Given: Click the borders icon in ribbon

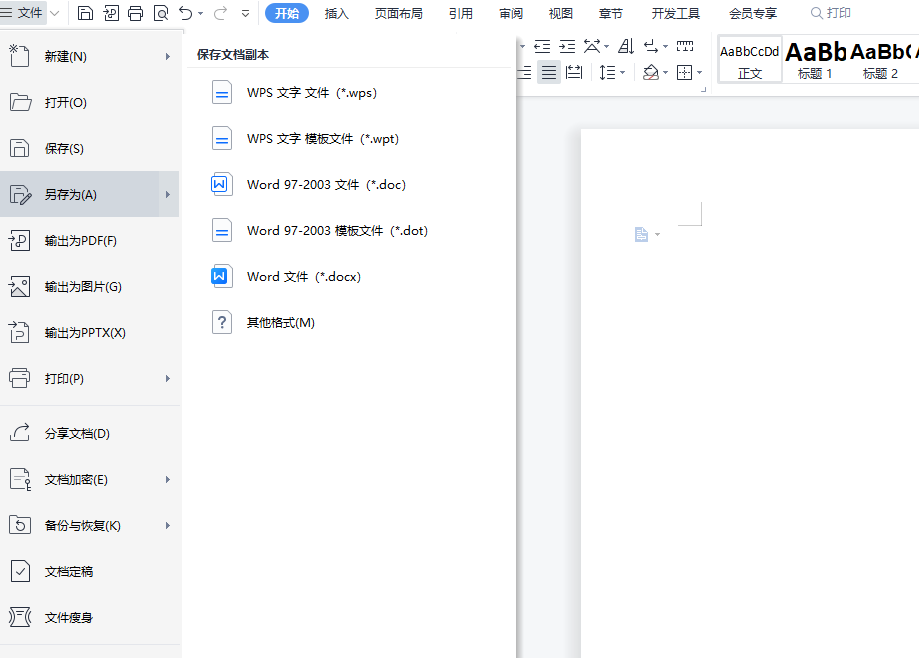Looking at the screenshot, I should (x=684, y=73).
